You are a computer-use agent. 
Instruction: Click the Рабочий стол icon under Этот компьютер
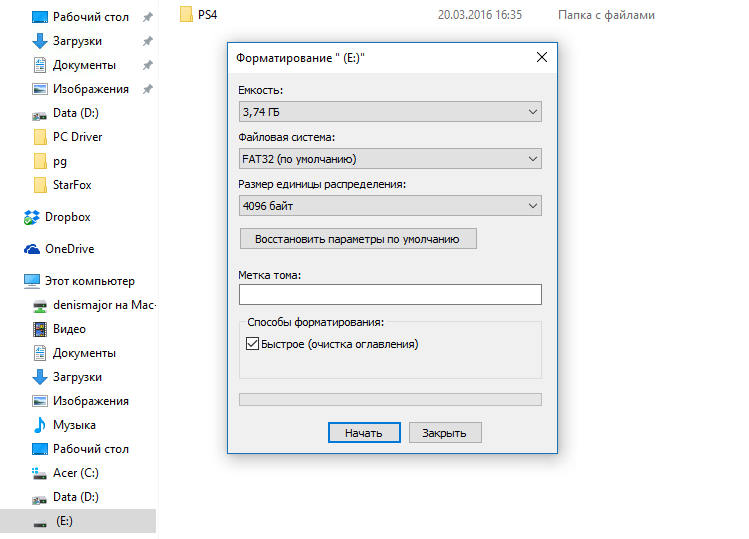[40, 449]
